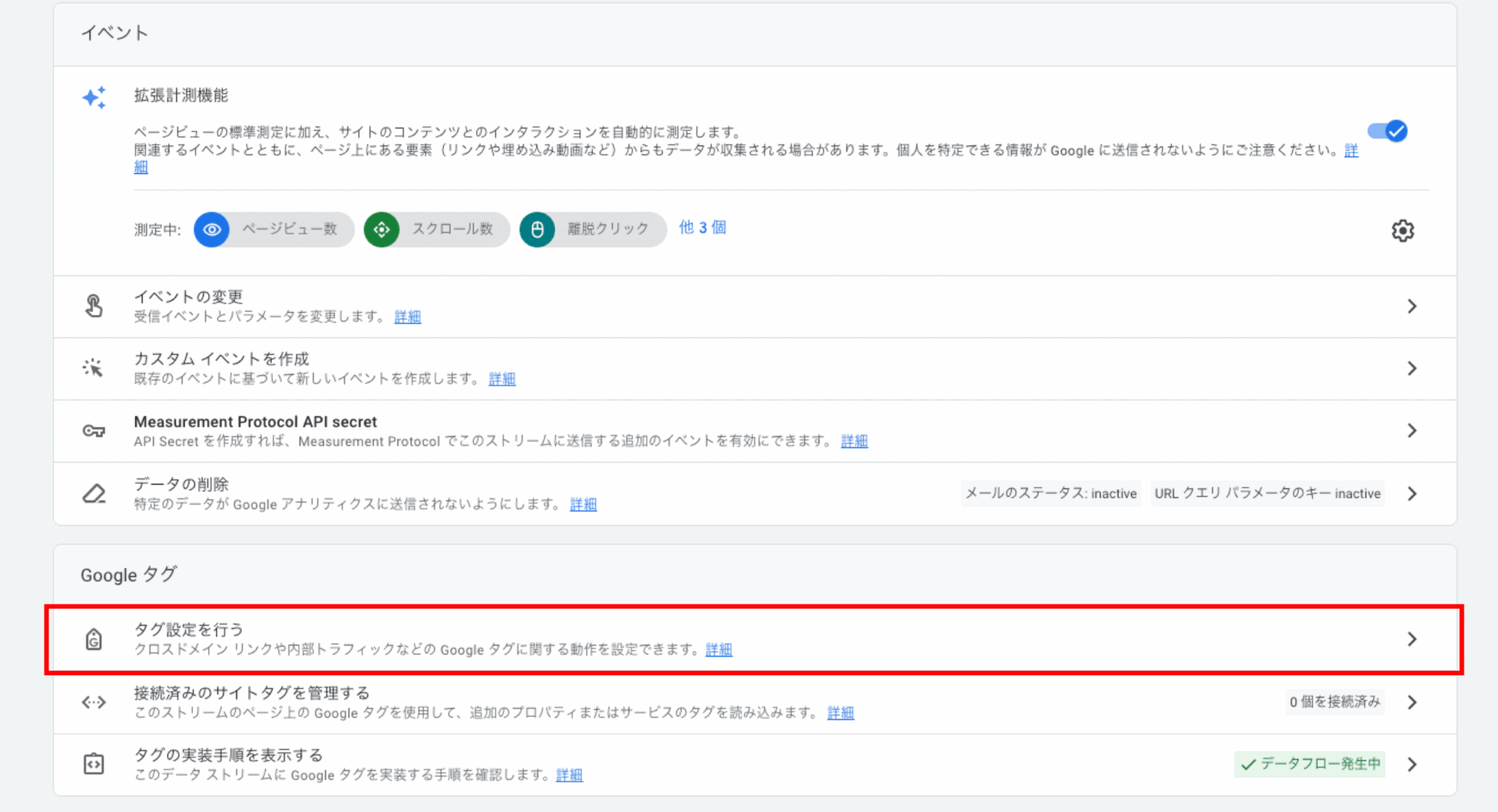The image size is (1498, 812).
Task: Click the 詳細 link in enhanced measurement description
Action: point(1351,151)
